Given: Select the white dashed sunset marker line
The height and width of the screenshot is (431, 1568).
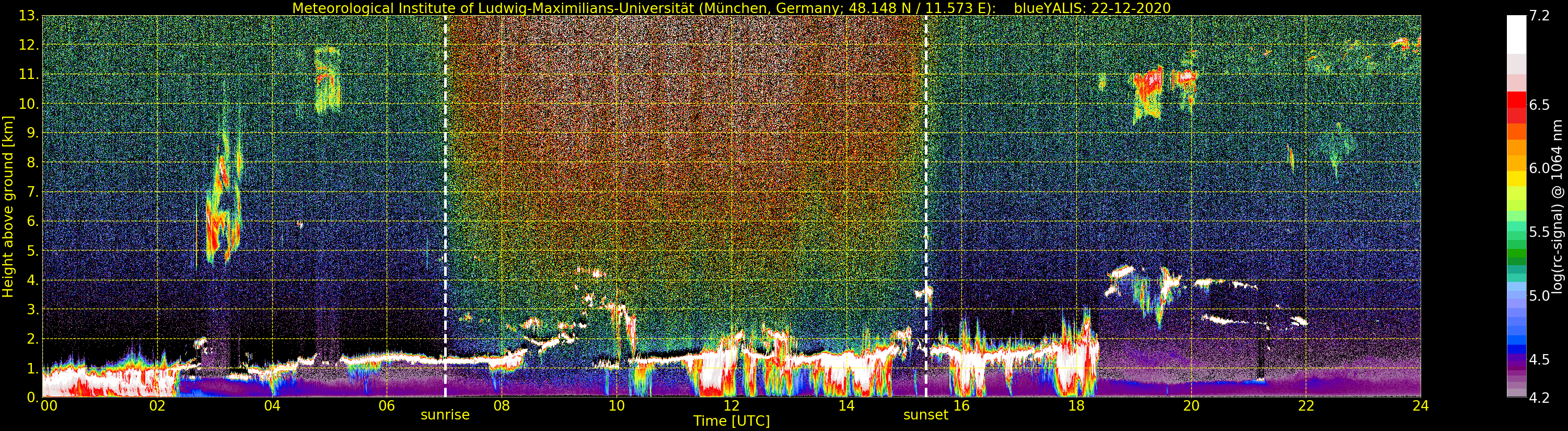Looking at the screenshot, I should [926, 206].
